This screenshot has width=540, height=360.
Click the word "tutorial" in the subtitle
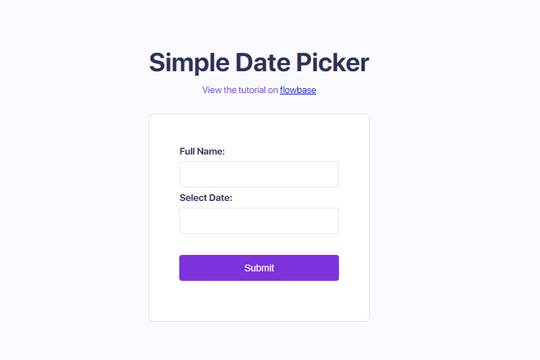click(252, 90)
